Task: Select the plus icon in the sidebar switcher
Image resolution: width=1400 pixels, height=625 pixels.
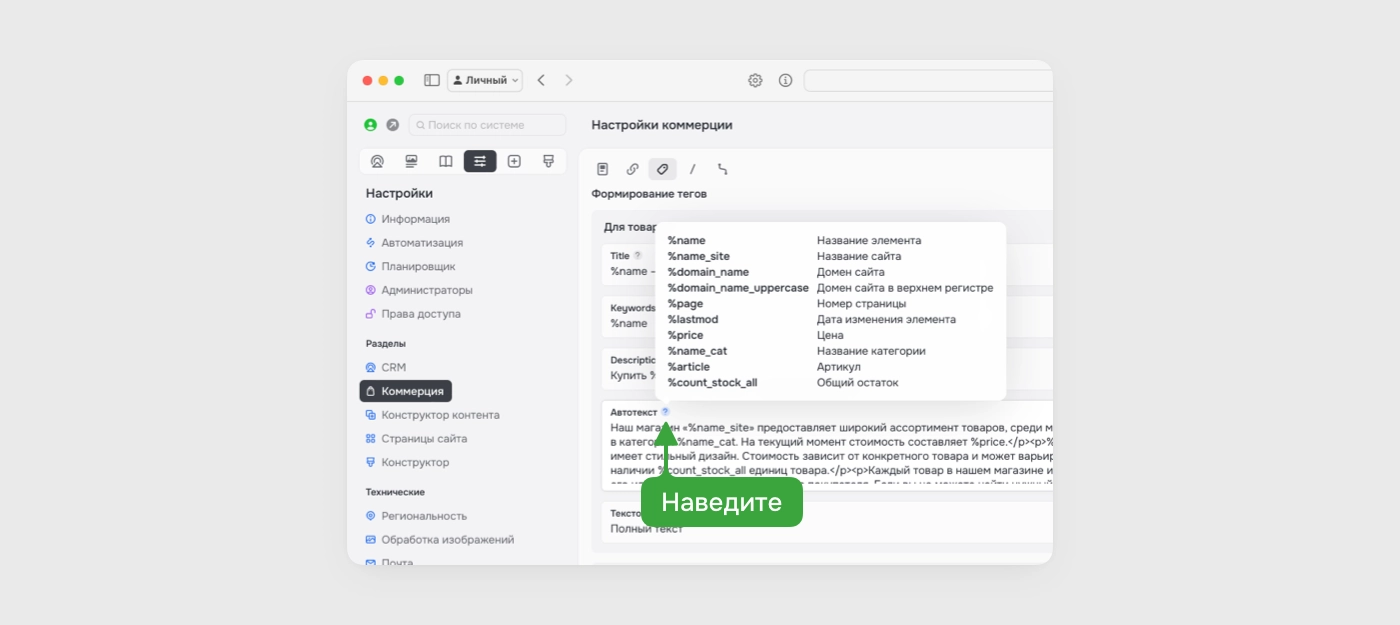Action: 514,160
